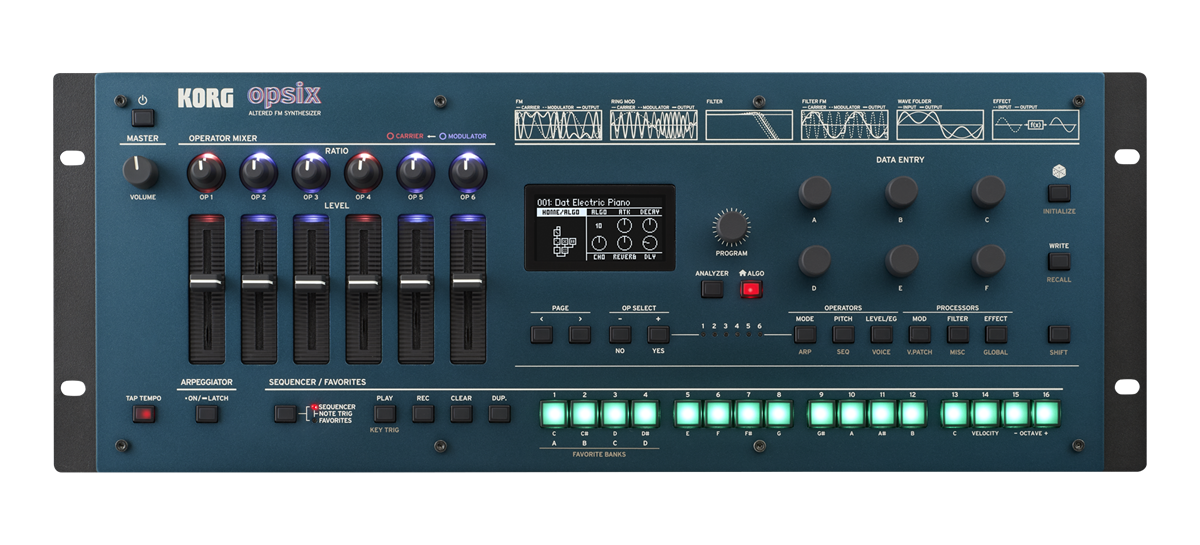Go to previous page with Page < button
Viewport: 1200px width, 545px height.
(x=541, y=334)
